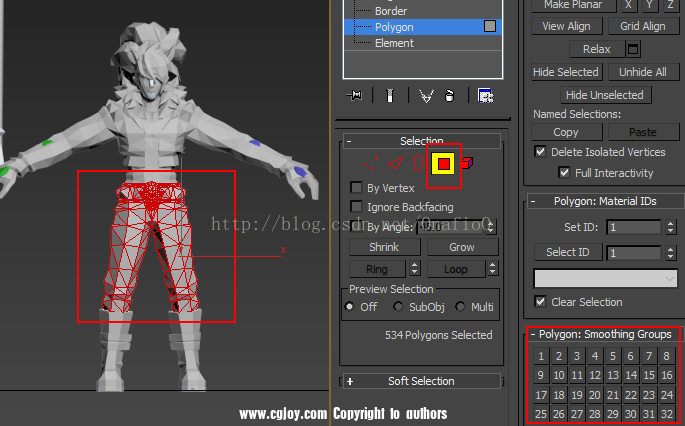Viewport: 685px width, 426px height.
Task: Select Element in the modifier stack
Action: coord(394,43)
